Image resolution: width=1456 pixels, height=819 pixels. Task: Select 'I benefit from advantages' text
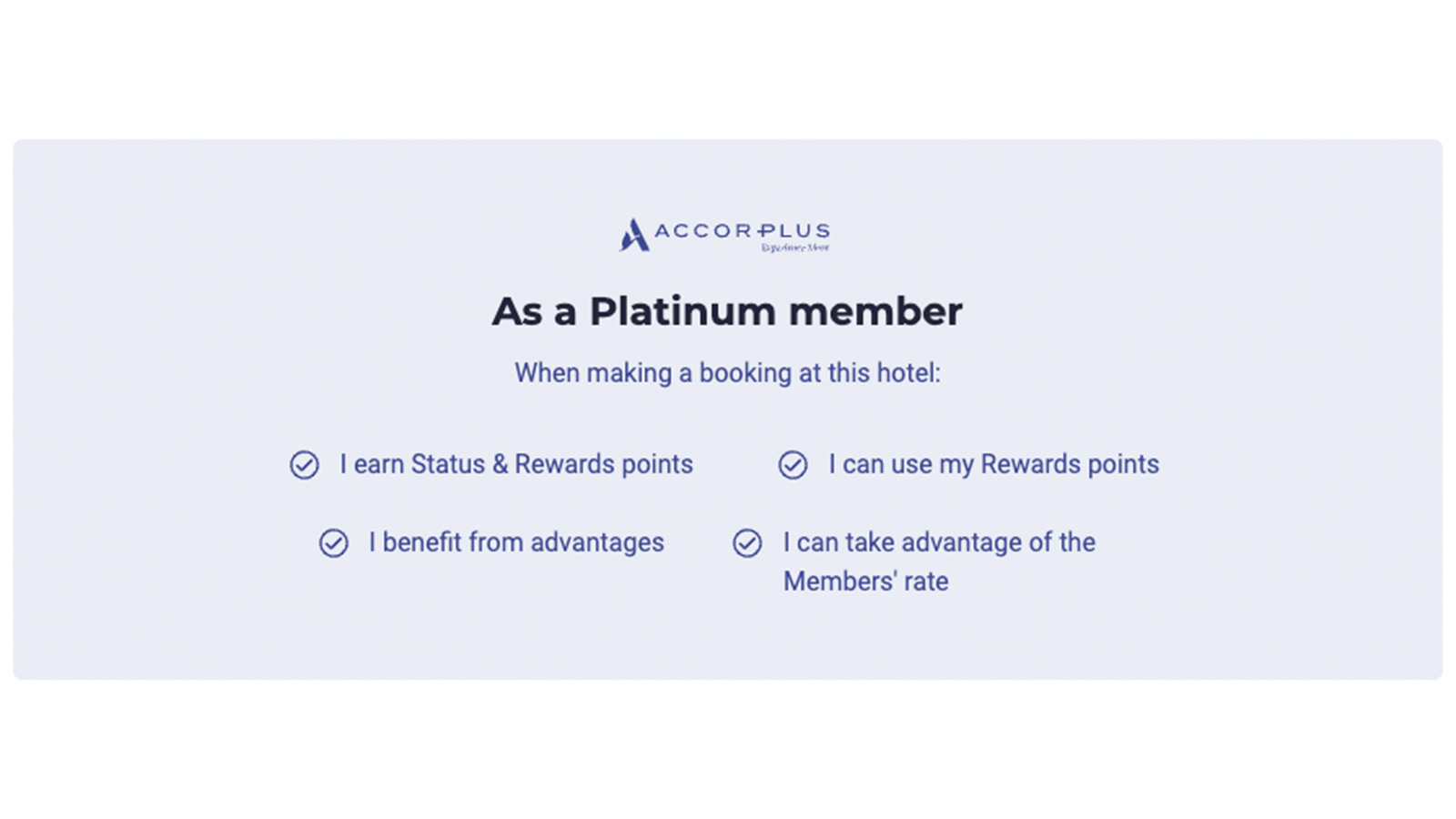(516, 542)
